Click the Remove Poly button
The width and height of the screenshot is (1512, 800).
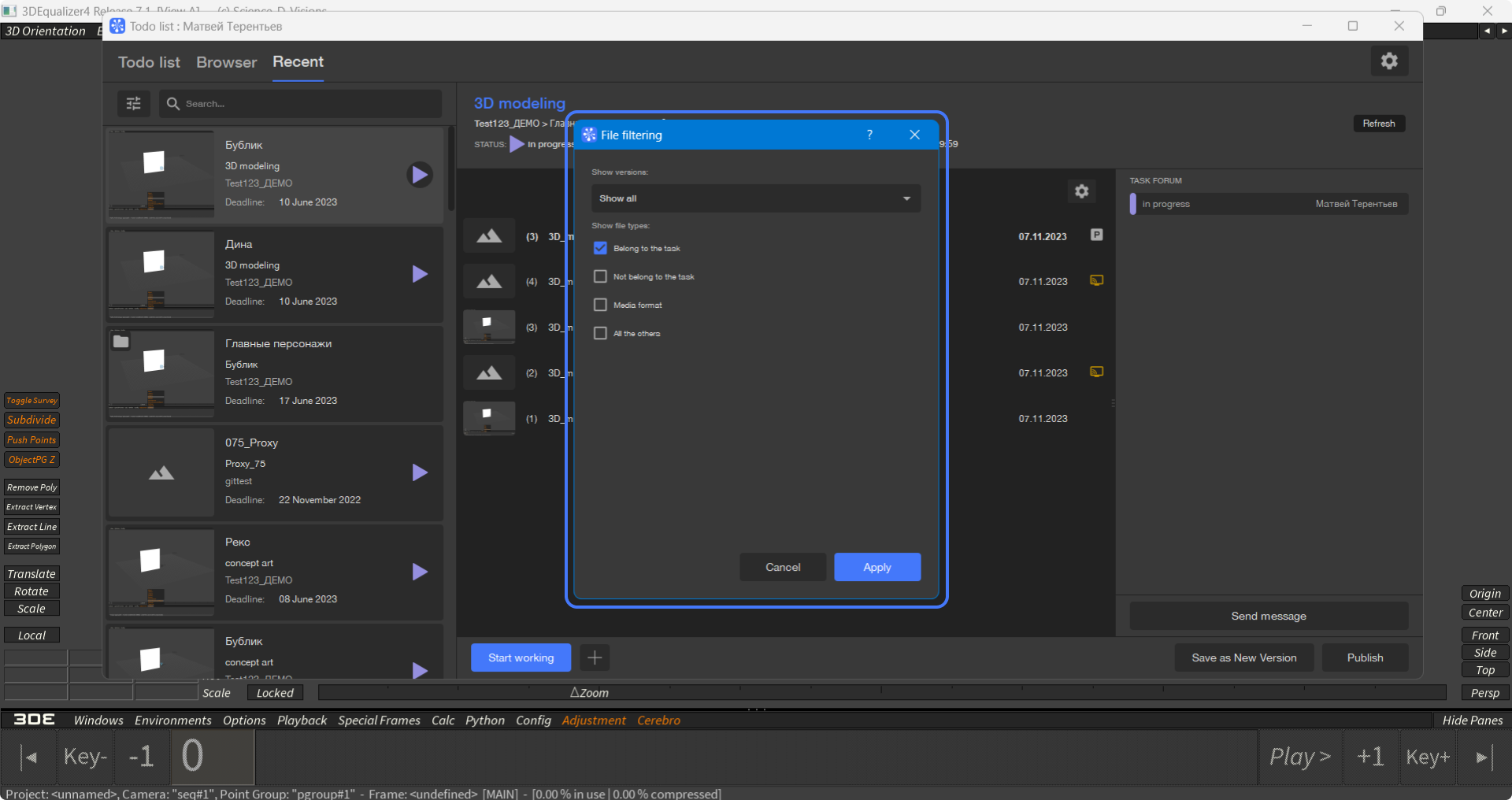coord(31,487)
